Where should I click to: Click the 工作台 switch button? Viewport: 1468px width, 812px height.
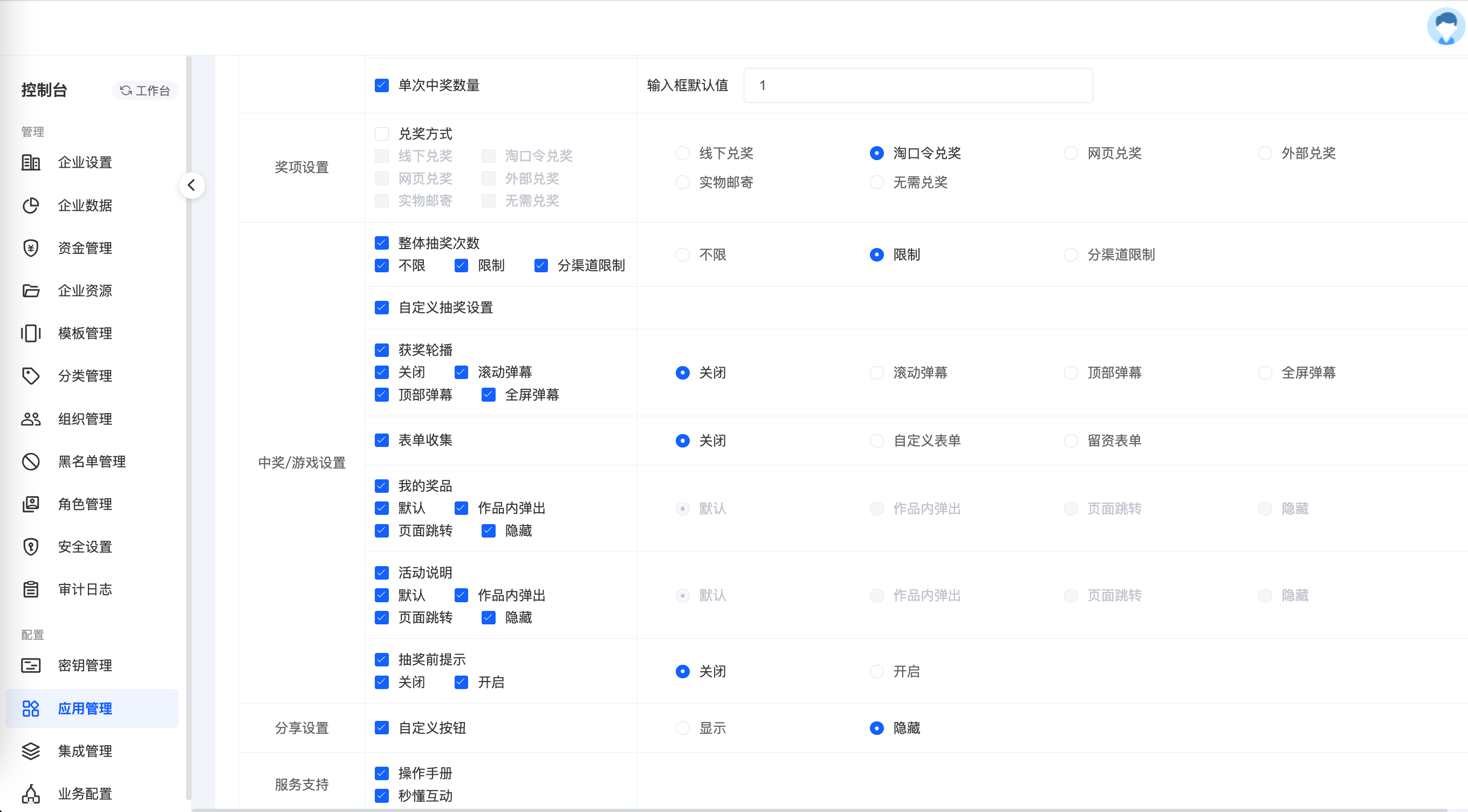145,91
